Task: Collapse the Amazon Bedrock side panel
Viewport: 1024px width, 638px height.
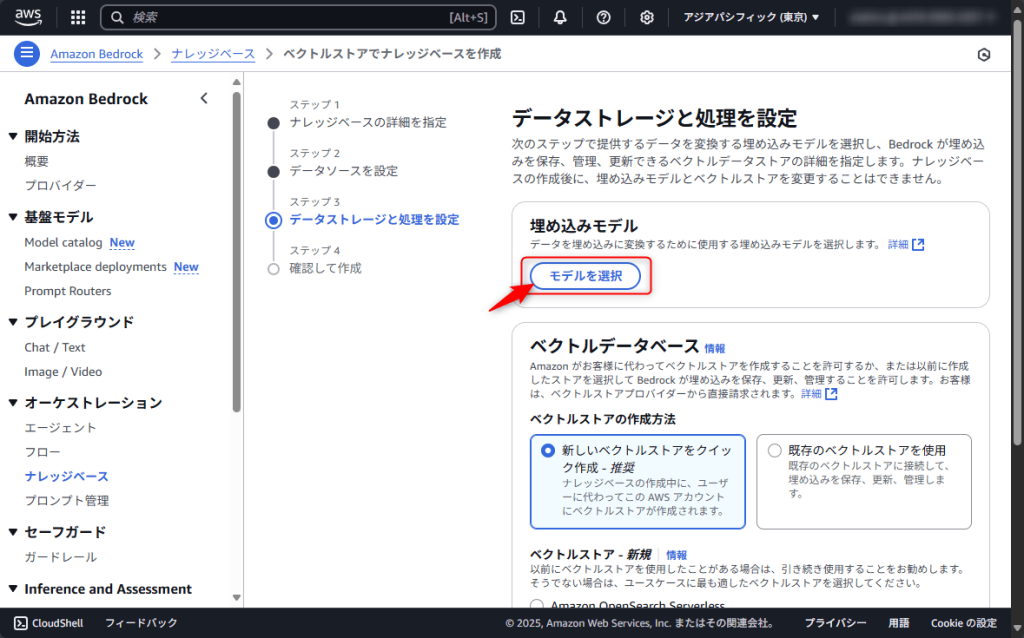Action: click(204, 99)
